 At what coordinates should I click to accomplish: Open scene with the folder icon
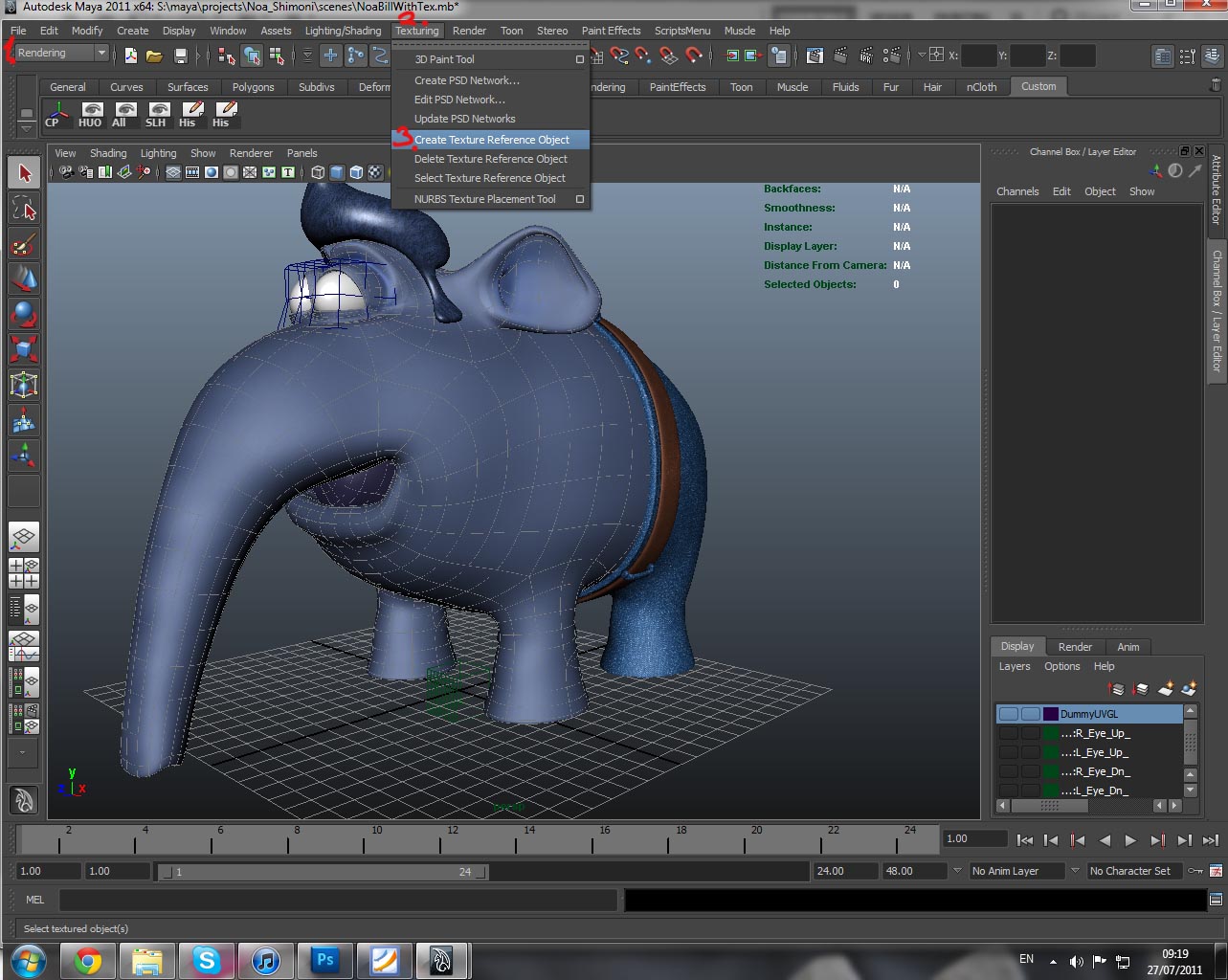[154, 56]
